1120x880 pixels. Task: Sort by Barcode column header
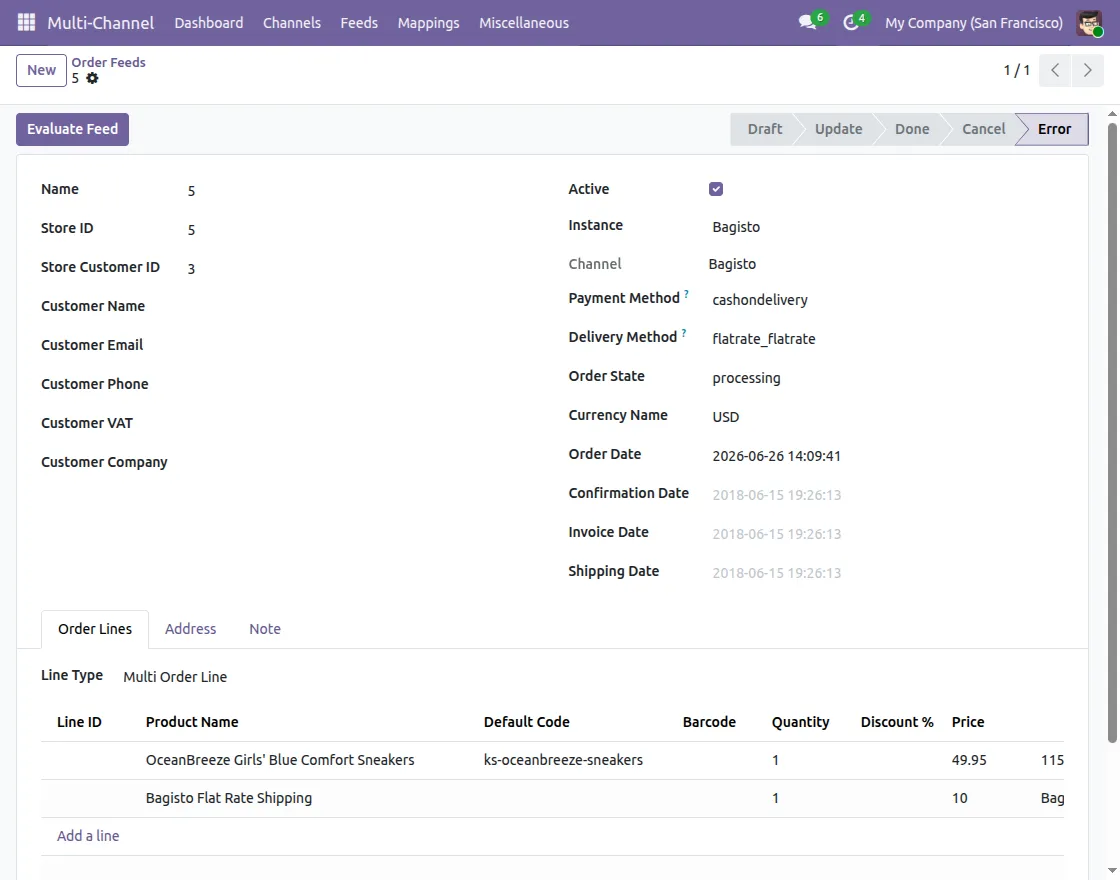709,722
